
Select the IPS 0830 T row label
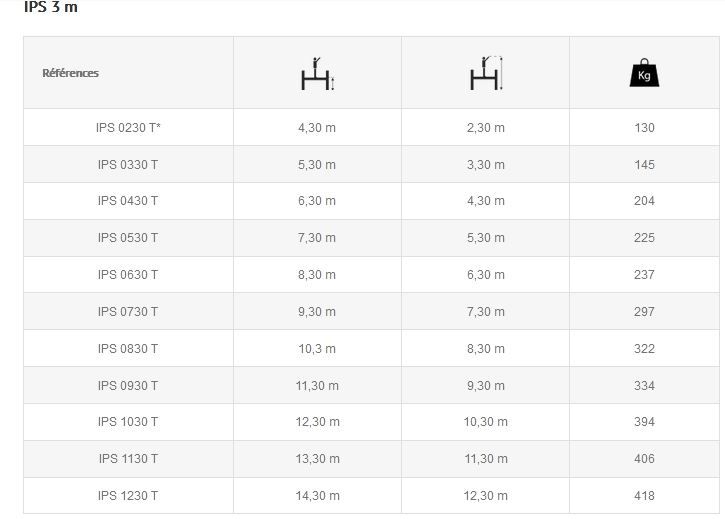128,349
